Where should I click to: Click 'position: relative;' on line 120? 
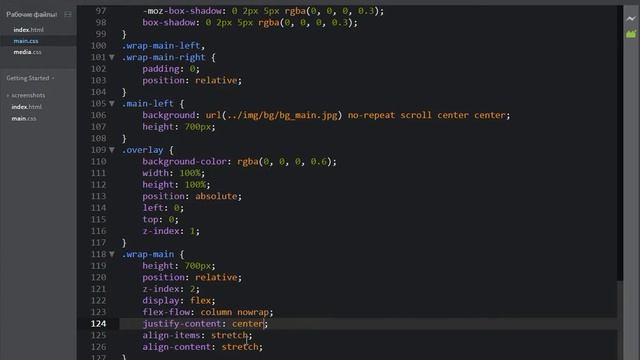point(192,278)
